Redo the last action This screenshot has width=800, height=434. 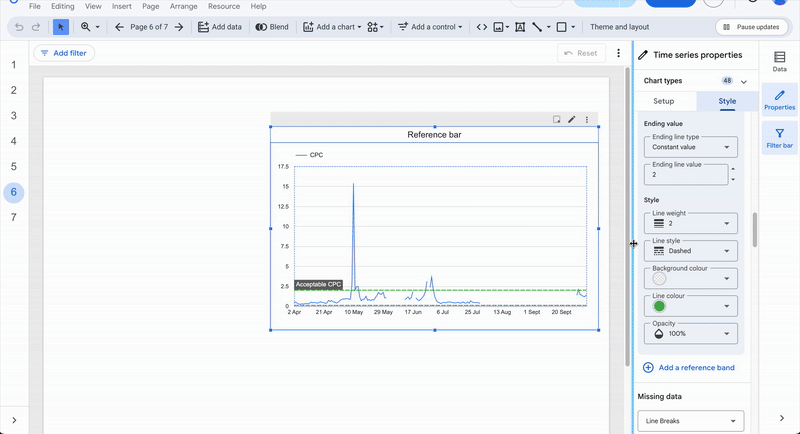point(36,27)
